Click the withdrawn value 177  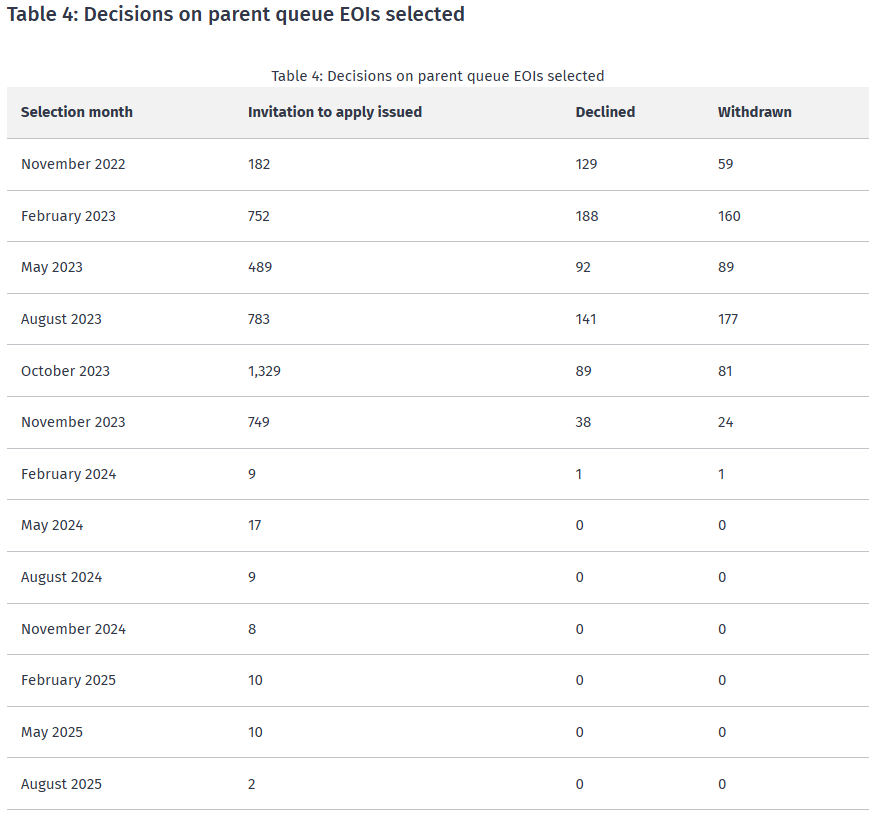pyautogui.click(x=728, y=319)
